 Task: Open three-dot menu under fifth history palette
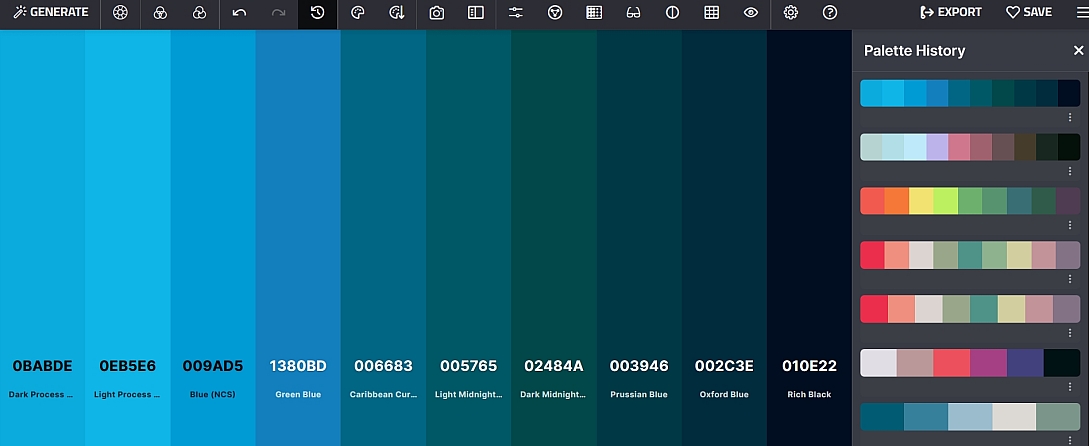click(x=1070, y=333)
